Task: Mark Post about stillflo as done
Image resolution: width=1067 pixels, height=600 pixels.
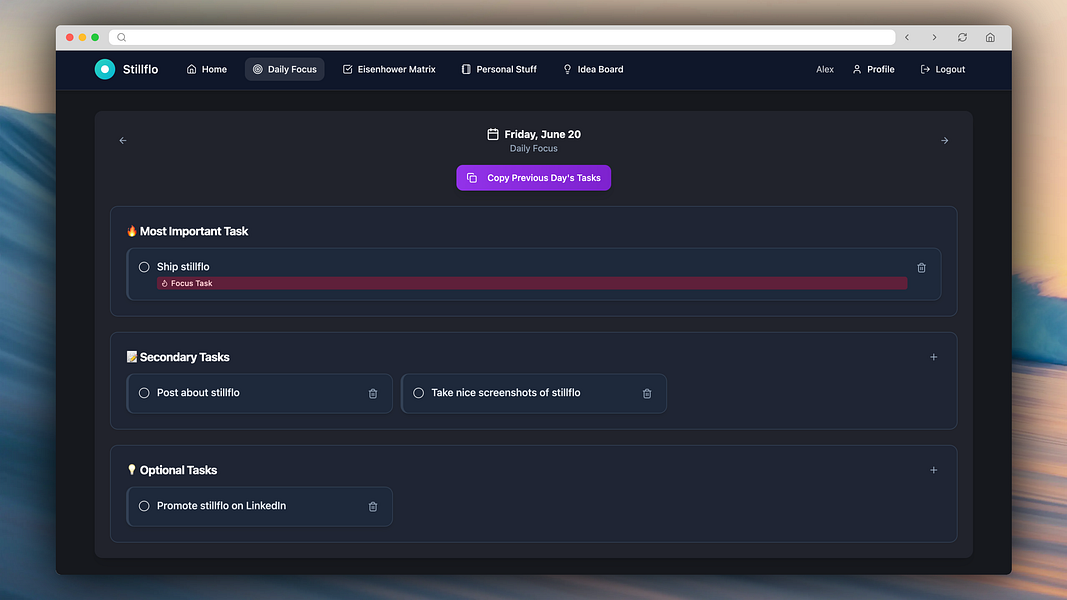Action: point(144,393)
